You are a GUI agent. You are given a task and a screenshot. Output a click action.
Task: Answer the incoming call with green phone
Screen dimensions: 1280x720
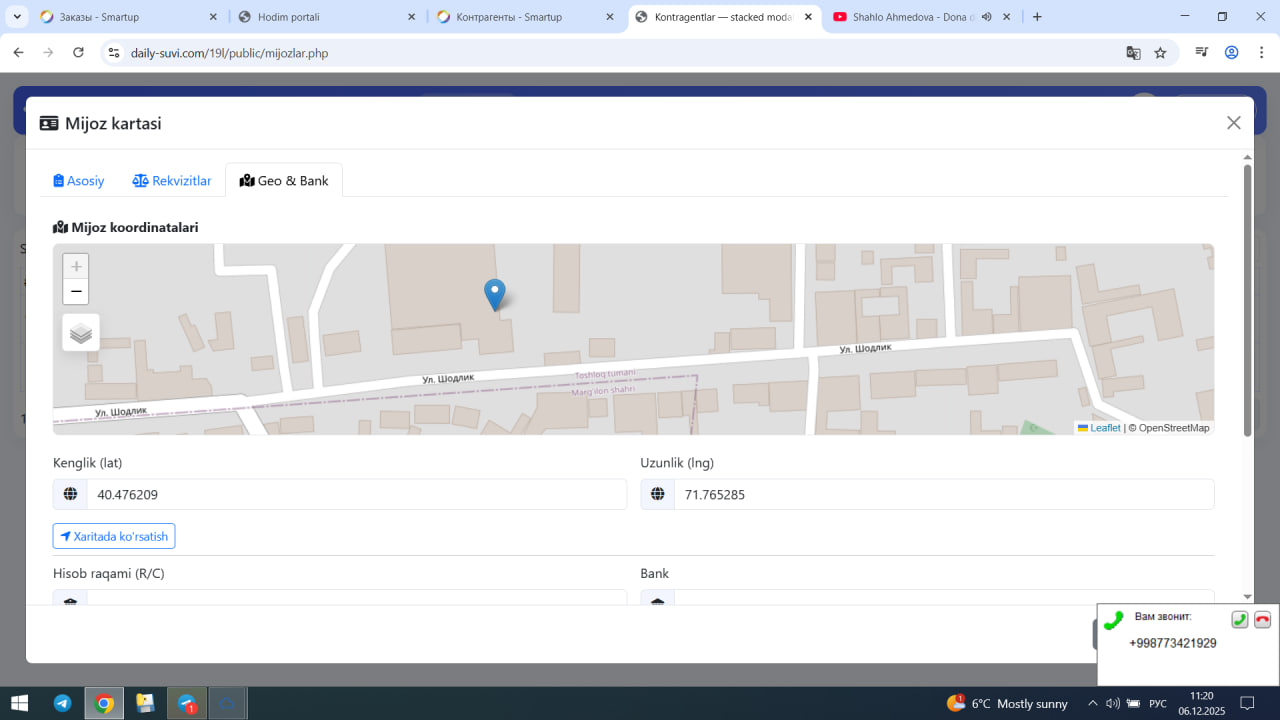[1239, 619]
